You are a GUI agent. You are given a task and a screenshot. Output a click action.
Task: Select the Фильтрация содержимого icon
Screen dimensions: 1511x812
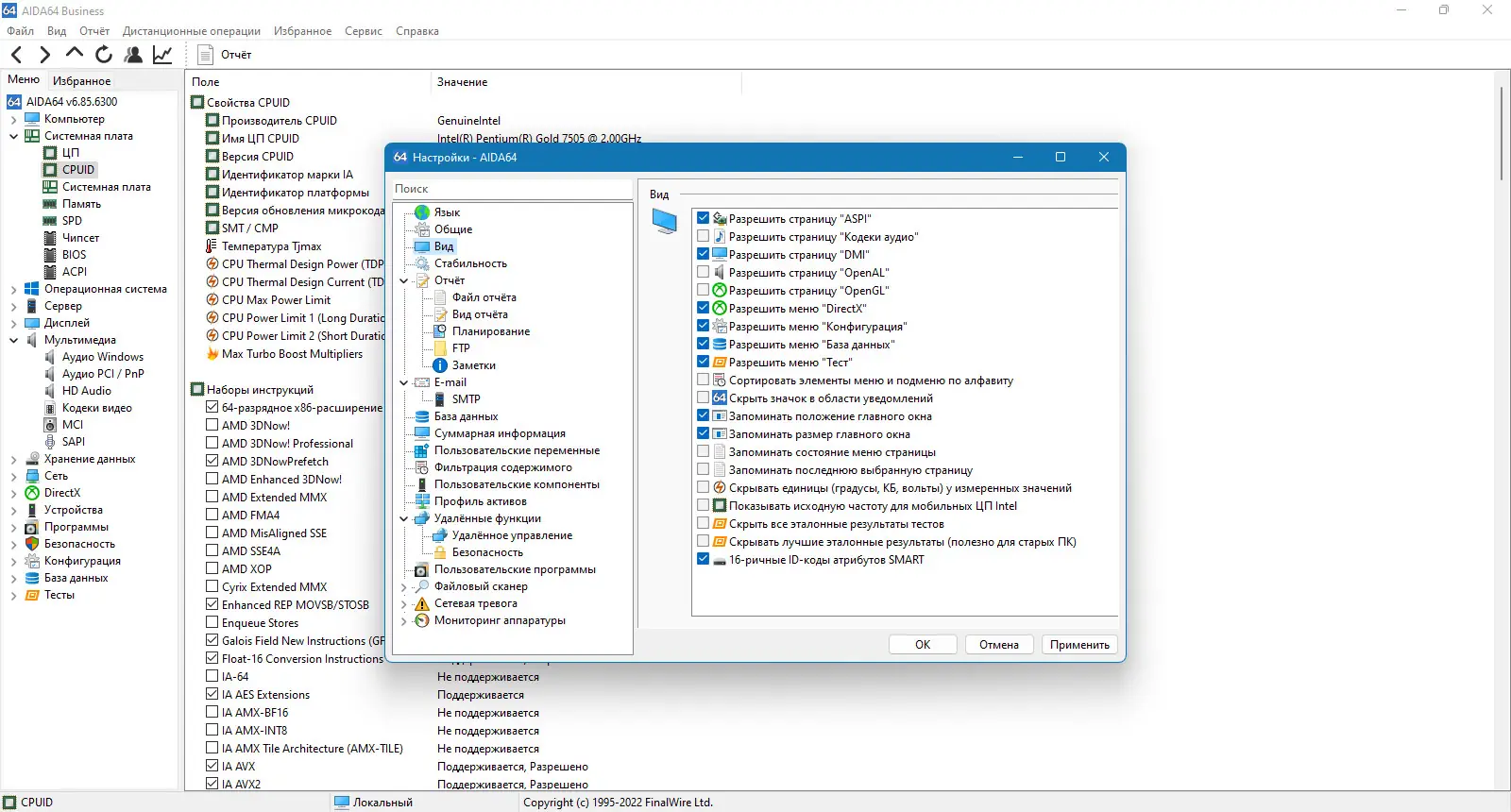[422, 467]
